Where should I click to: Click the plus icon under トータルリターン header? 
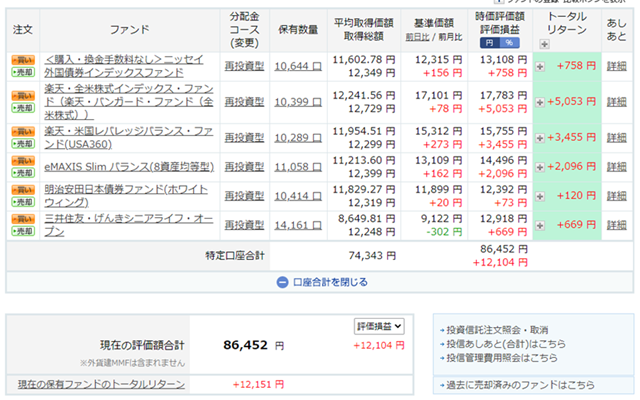tap(544, 44)
